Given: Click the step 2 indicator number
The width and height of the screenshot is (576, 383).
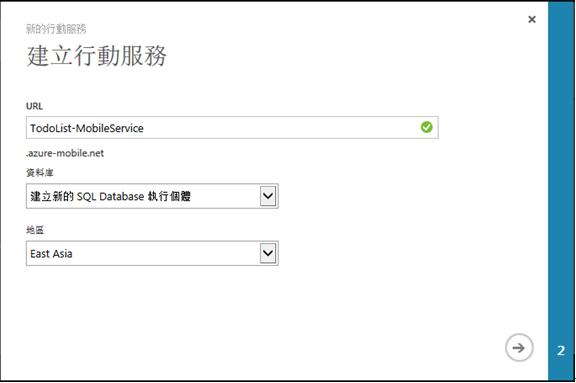Looking at the screenshot, I should (x=561, y=351).
